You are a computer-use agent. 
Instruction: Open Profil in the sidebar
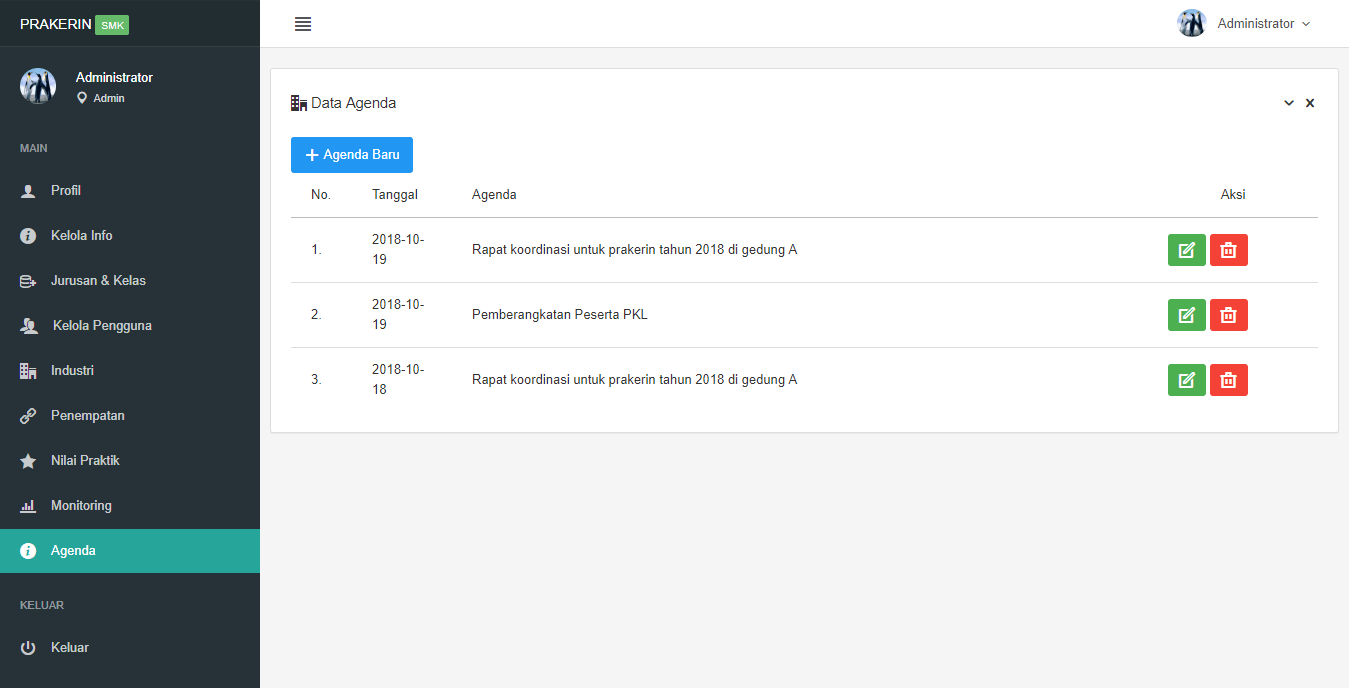point(66,191)
